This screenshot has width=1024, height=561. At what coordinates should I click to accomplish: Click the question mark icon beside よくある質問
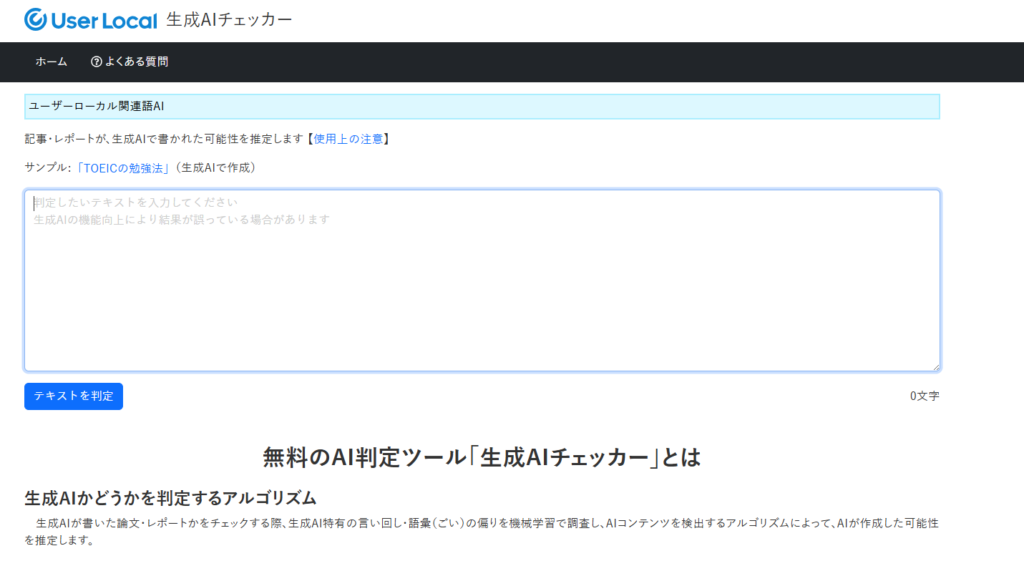click(x=96, y=62)
